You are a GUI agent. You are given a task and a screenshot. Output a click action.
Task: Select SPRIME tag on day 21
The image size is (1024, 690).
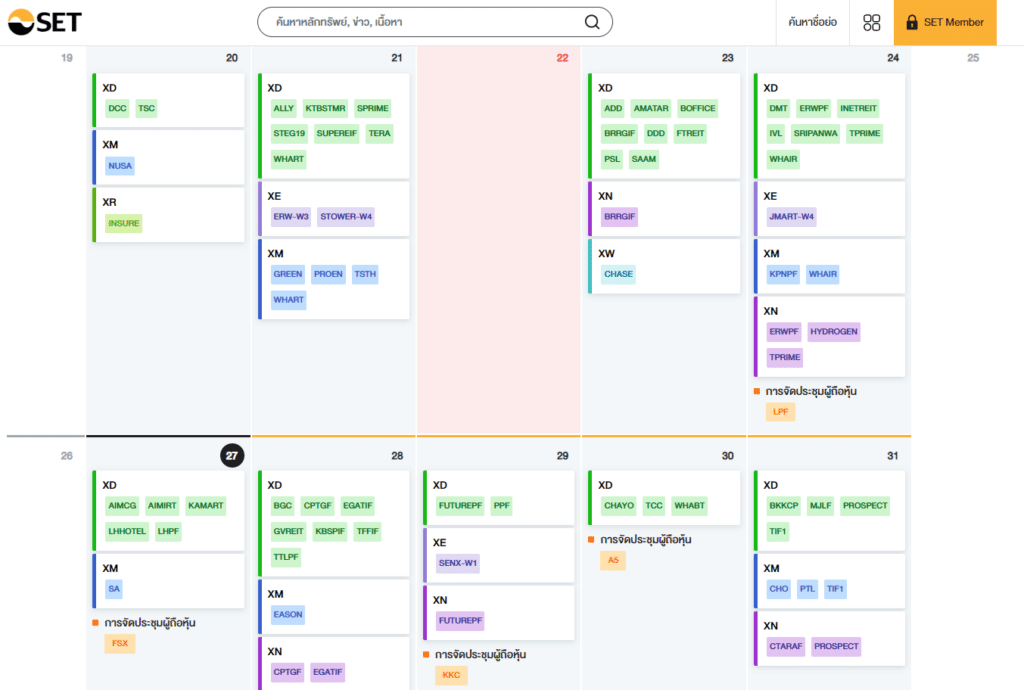(x=372, y=108)
